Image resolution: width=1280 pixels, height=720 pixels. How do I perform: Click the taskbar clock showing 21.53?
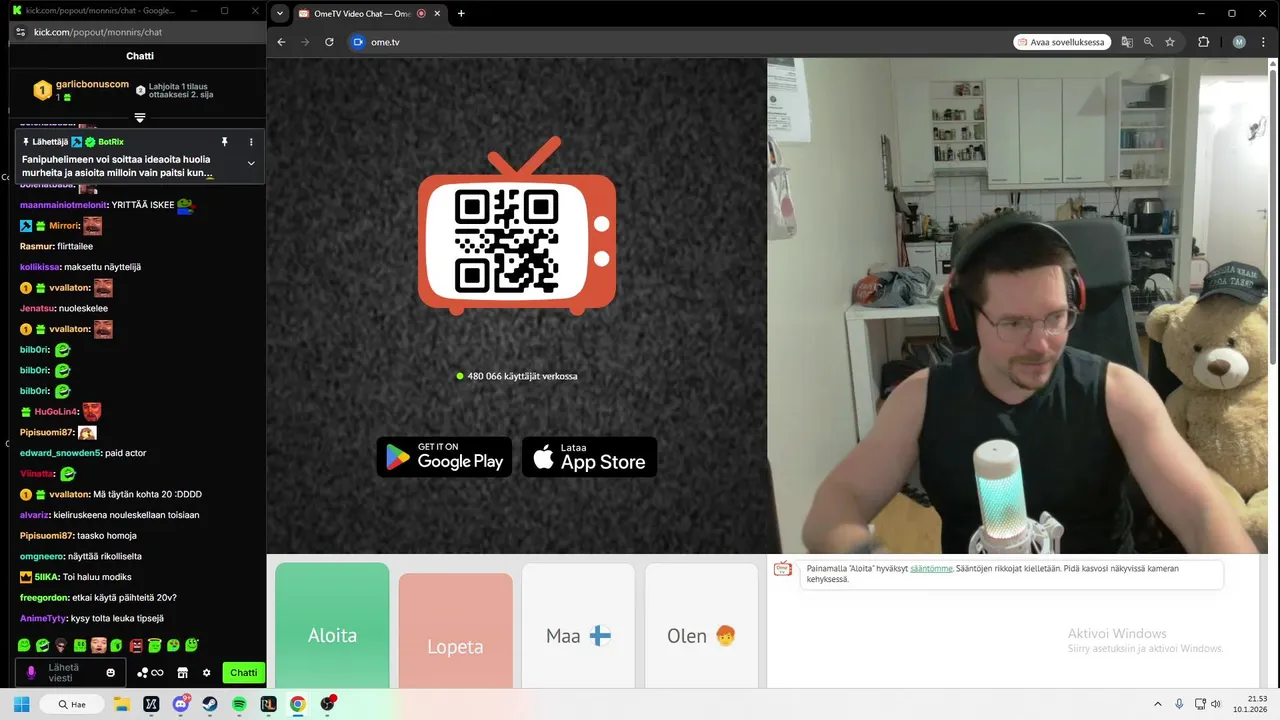click(x=1250, y=704)
